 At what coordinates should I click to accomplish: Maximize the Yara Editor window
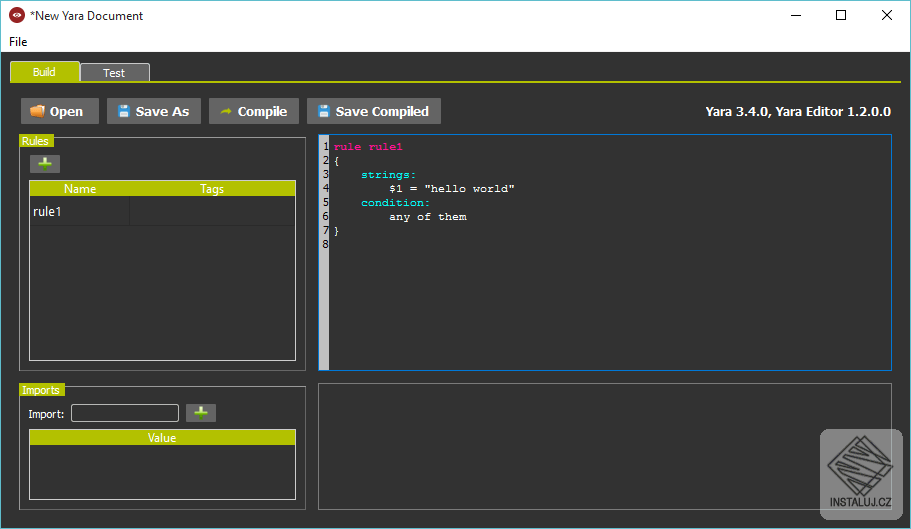point(841,15)
